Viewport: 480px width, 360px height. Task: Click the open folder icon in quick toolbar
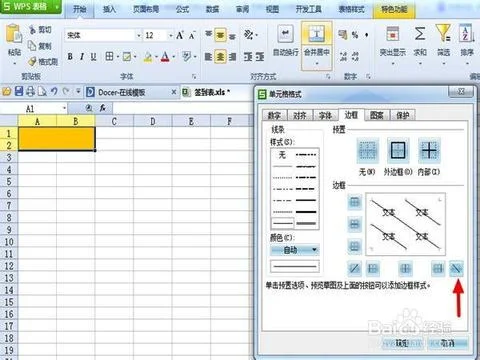coord(7,91)
